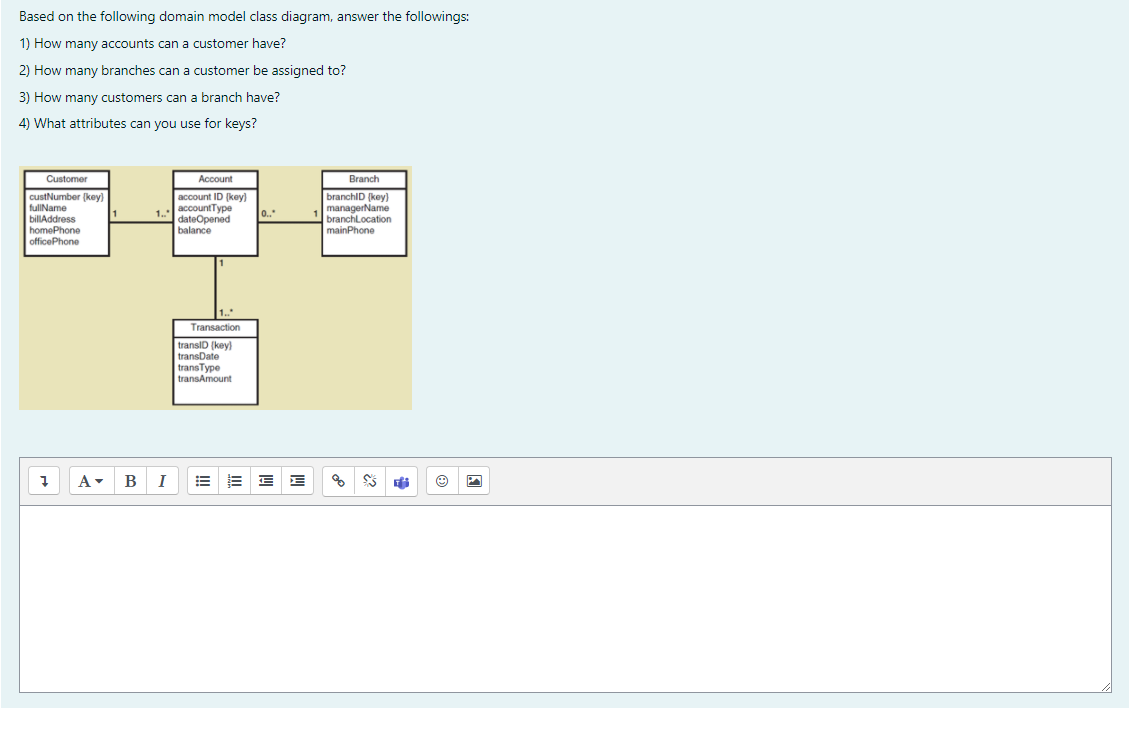This screenshot has height=733, width=1129.
Task: Click the Branch class title
Action: (364, 178)
